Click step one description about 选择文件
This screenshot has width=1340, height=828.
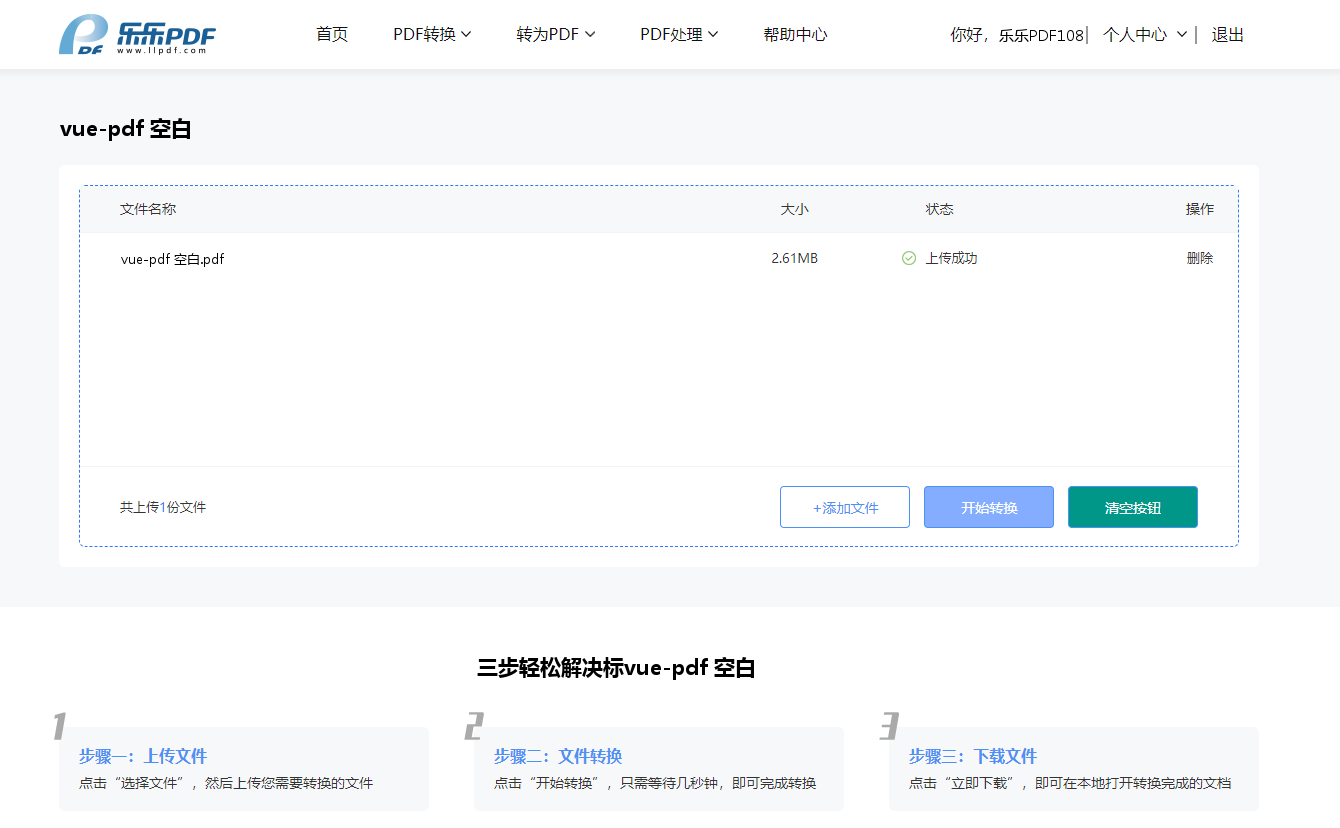pos(226,783)
